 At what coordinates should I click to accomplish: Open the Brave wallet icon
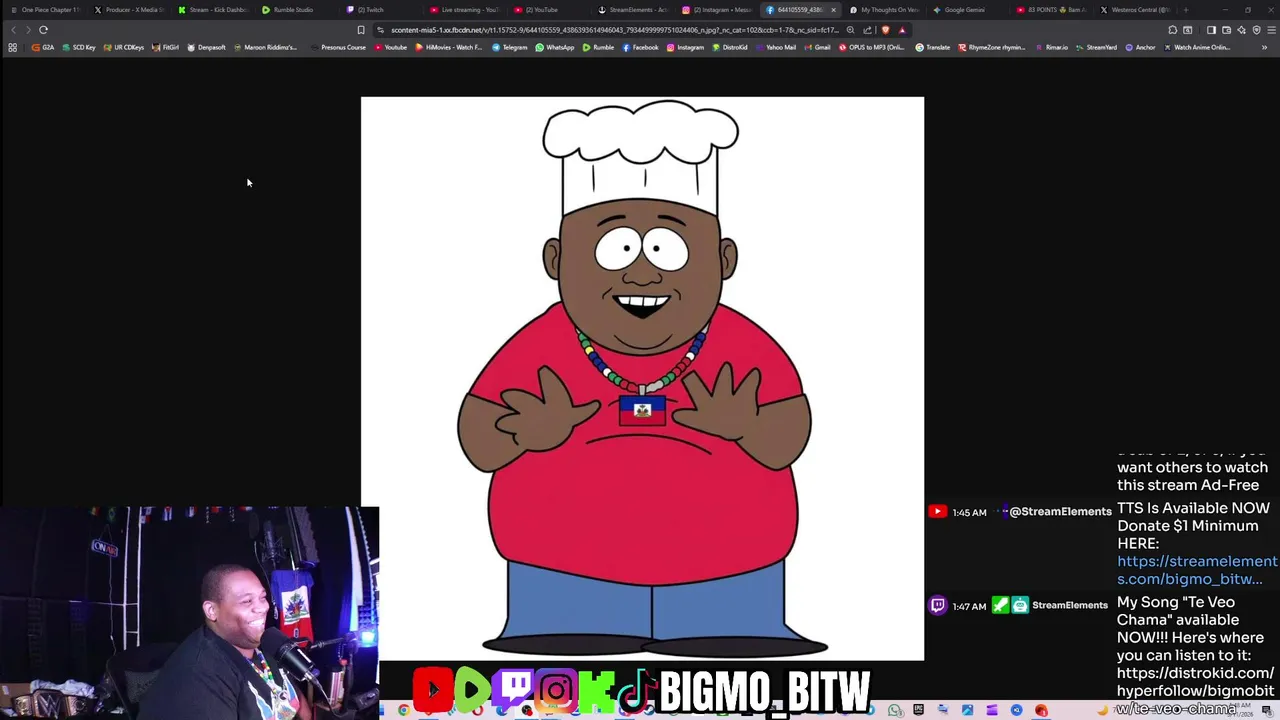point(1226,30)
